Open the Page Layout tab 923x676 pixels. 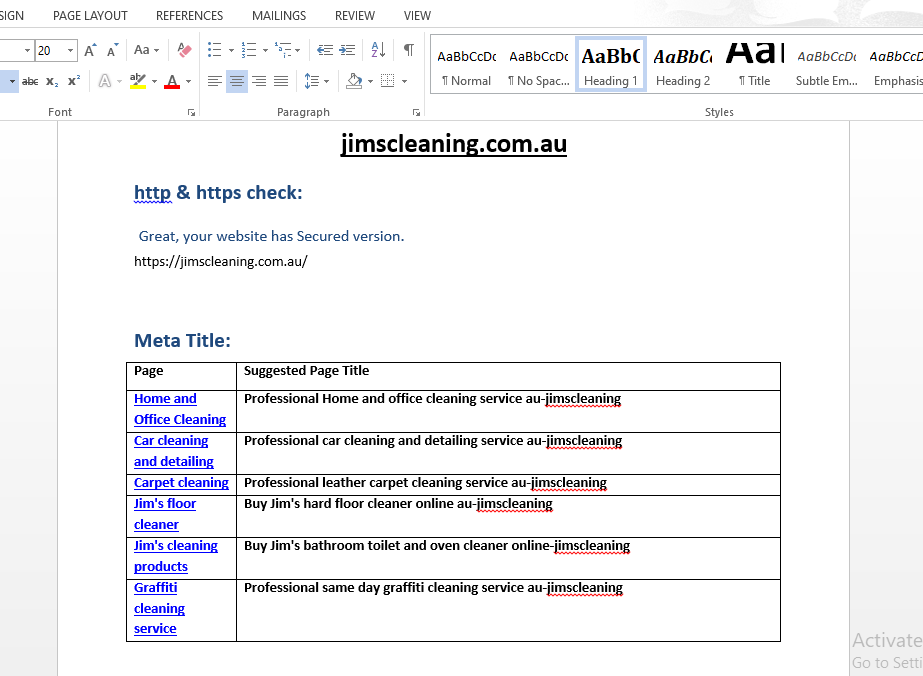click(x=90, y=16)
